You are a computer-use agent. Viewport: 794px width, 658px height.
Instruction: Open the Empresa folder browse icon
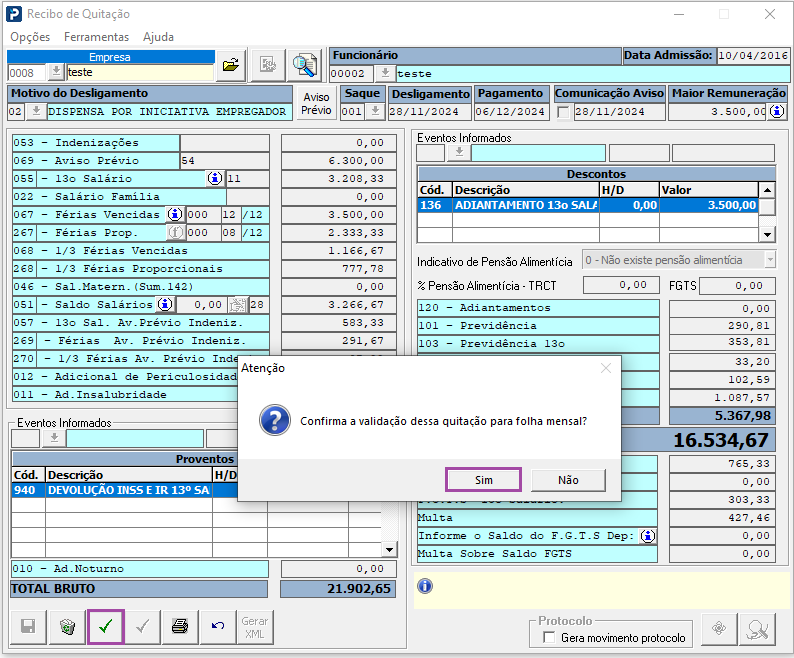[231, 65]
